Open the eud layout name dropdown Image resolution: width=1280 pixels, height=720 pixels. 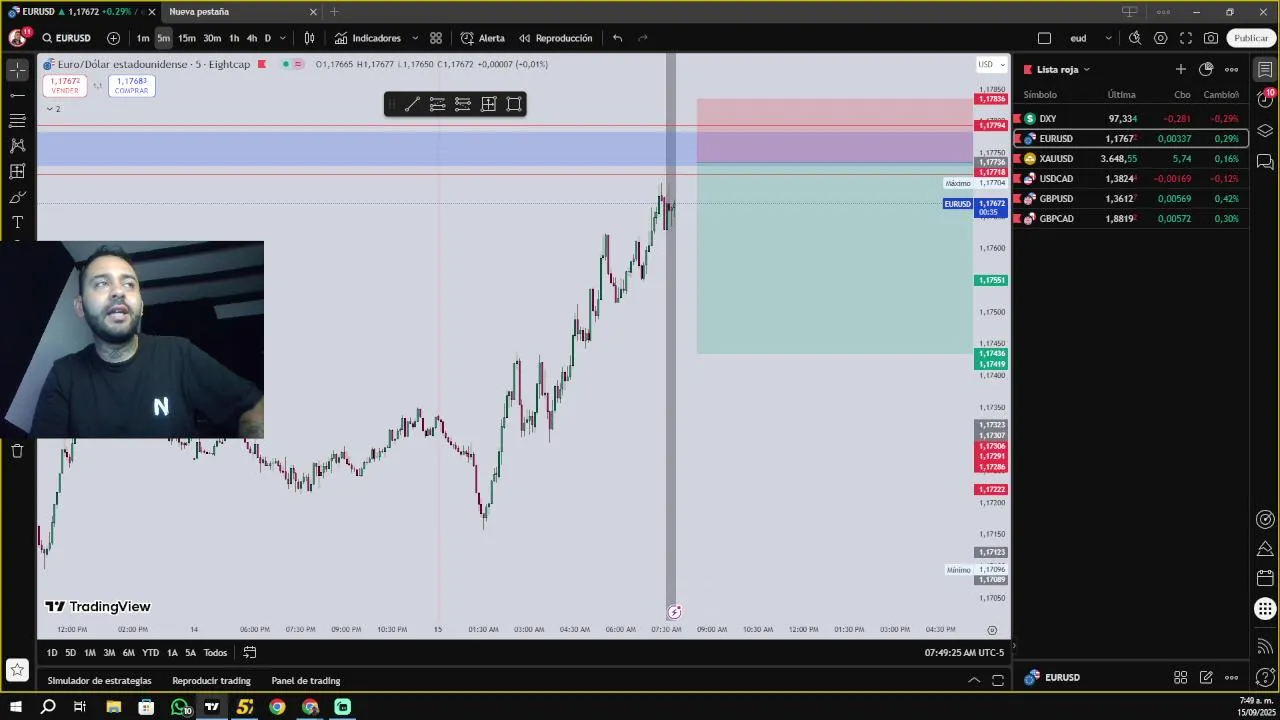coord(1090,38)
